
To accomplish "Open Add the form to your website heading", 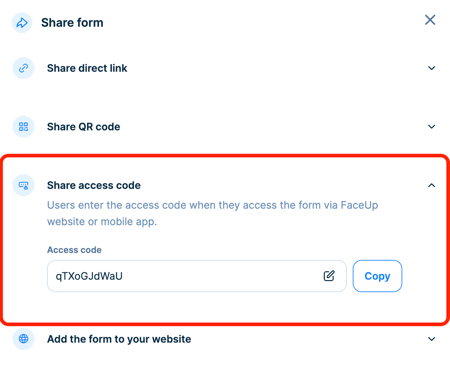I will [119, 339].
